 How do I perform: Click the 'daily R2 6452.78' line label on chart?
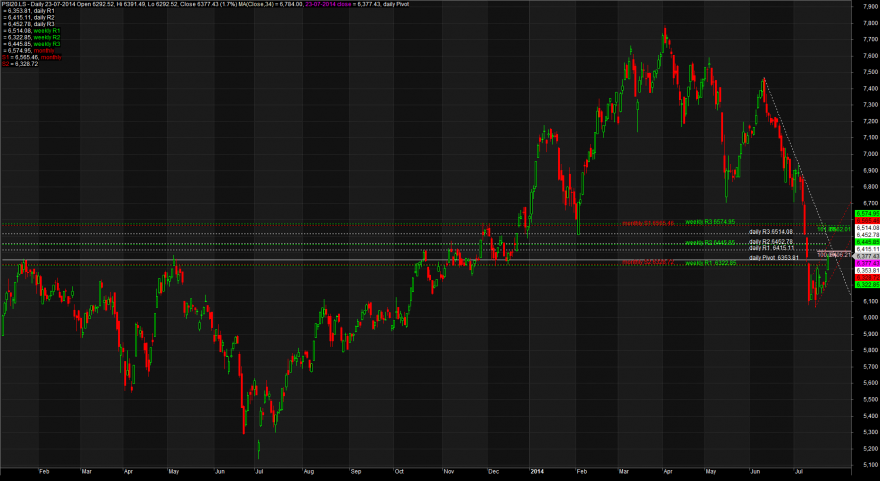point(771,241)
